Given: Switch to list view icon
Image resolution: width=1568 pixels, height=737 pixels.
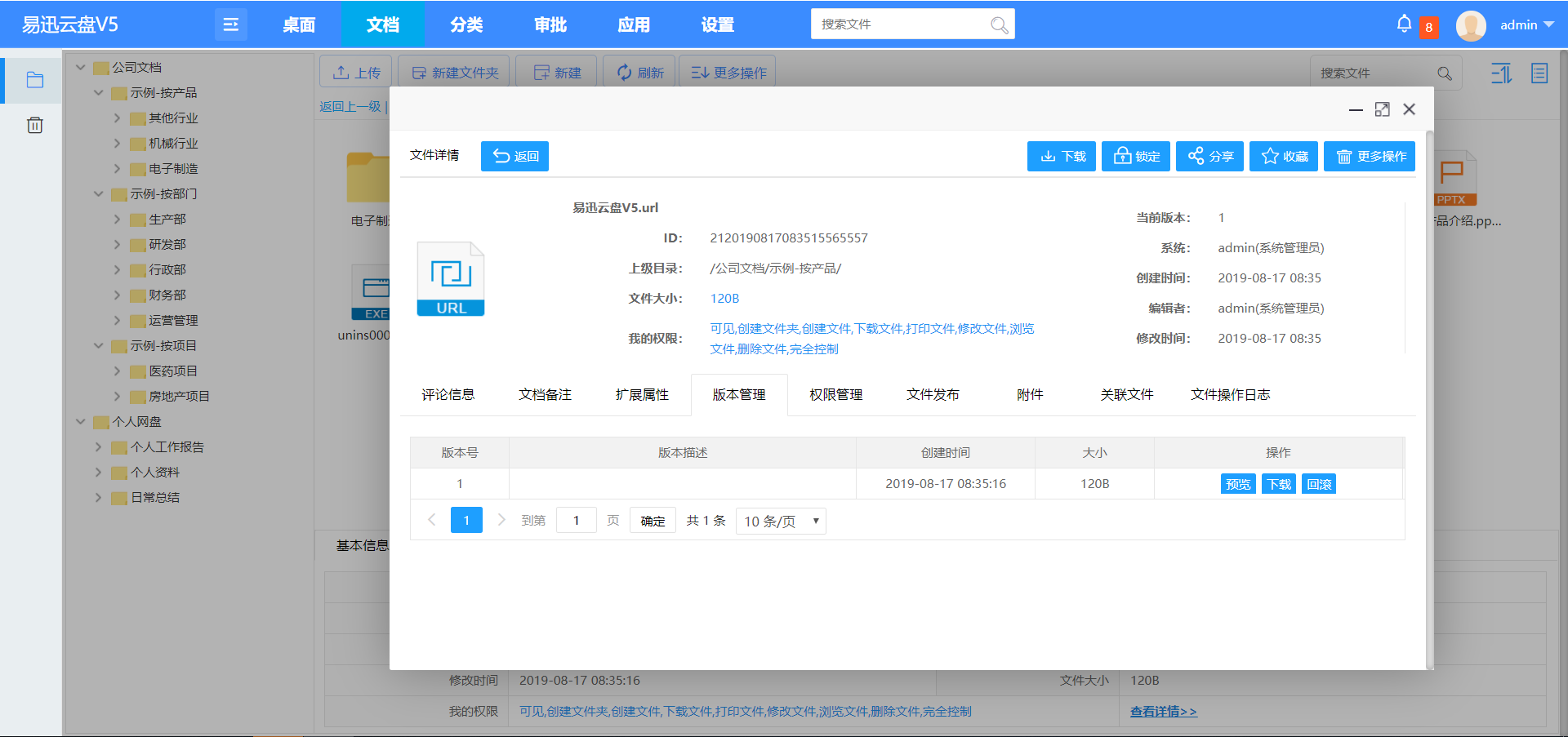Looking at the screenshot, I should (1539, 73).
